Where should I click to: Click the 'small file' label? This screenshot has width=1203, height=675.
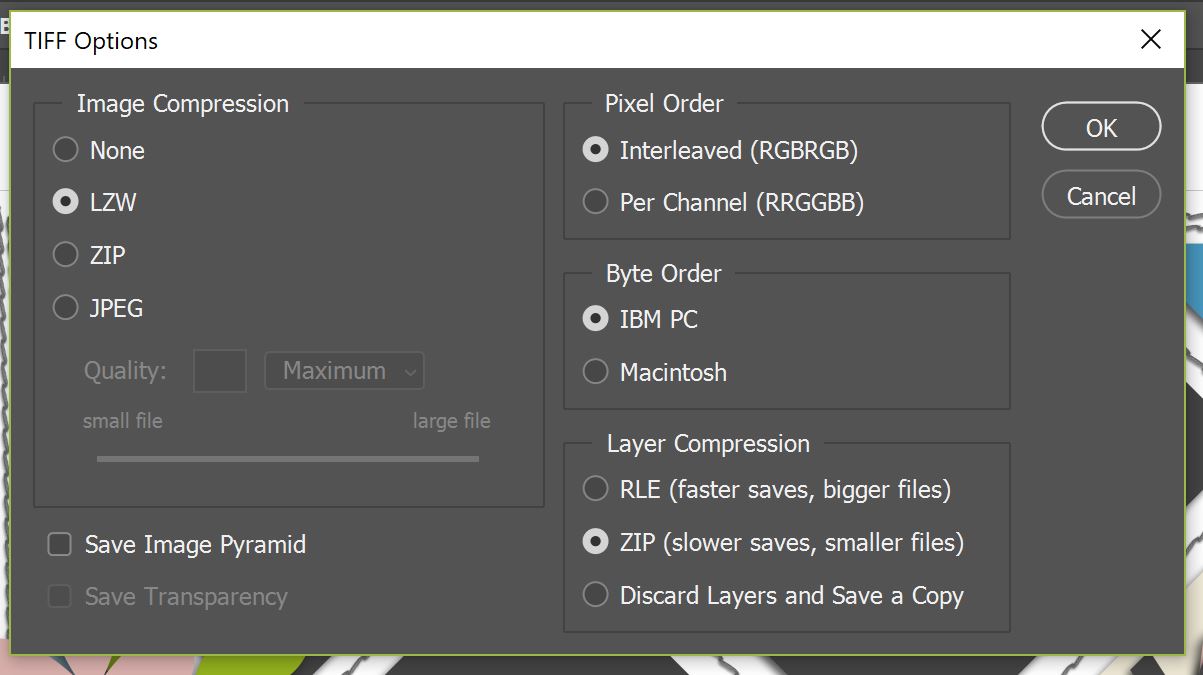click(123, 421)
